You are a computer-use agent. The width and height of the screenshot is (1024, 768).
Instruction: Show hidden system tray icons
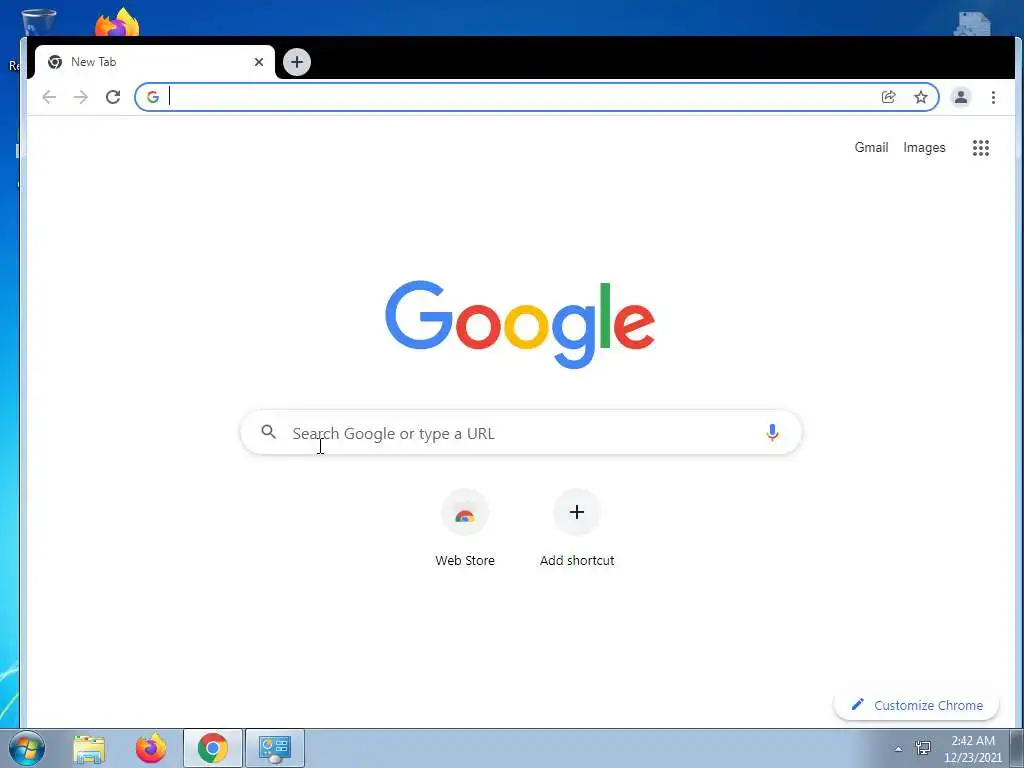(x=899, y=749)
